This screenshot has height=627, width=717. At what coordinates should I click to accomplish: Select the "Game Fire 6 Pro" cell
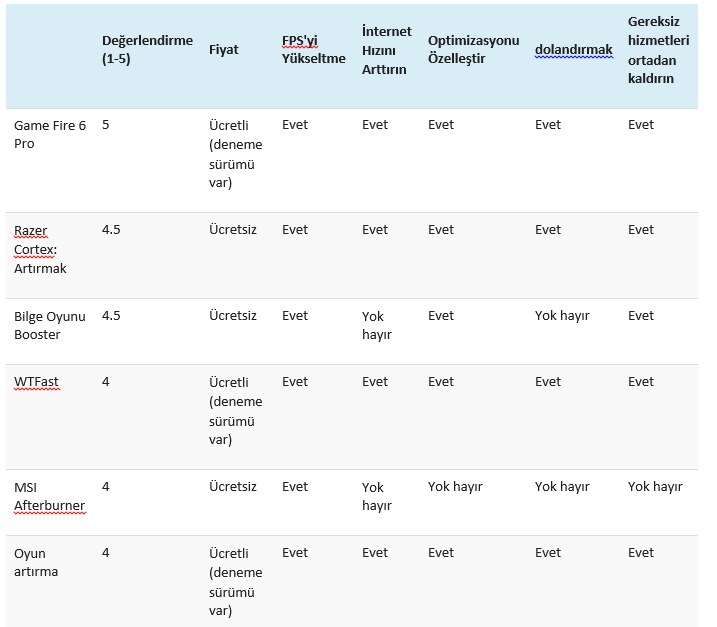[49, 134]
